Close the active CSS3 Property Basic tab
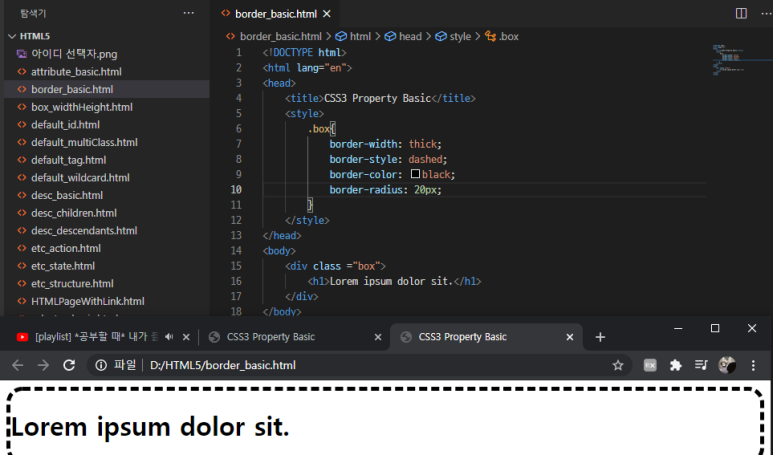The height and width of the screenshot is (455, 773). point(569,337)
